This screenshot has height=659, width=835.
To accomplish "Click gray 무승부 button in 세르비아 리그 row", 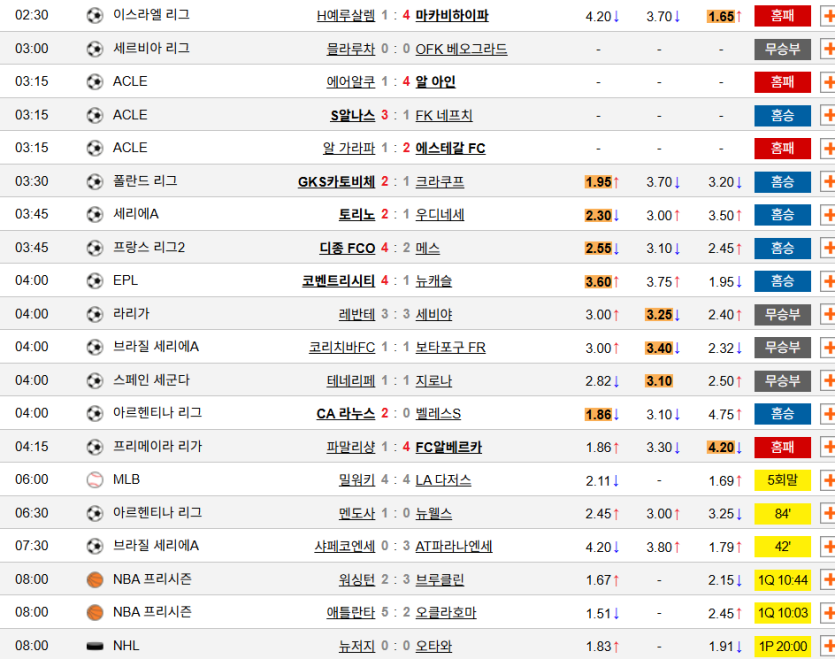I will tap(782, 49).
